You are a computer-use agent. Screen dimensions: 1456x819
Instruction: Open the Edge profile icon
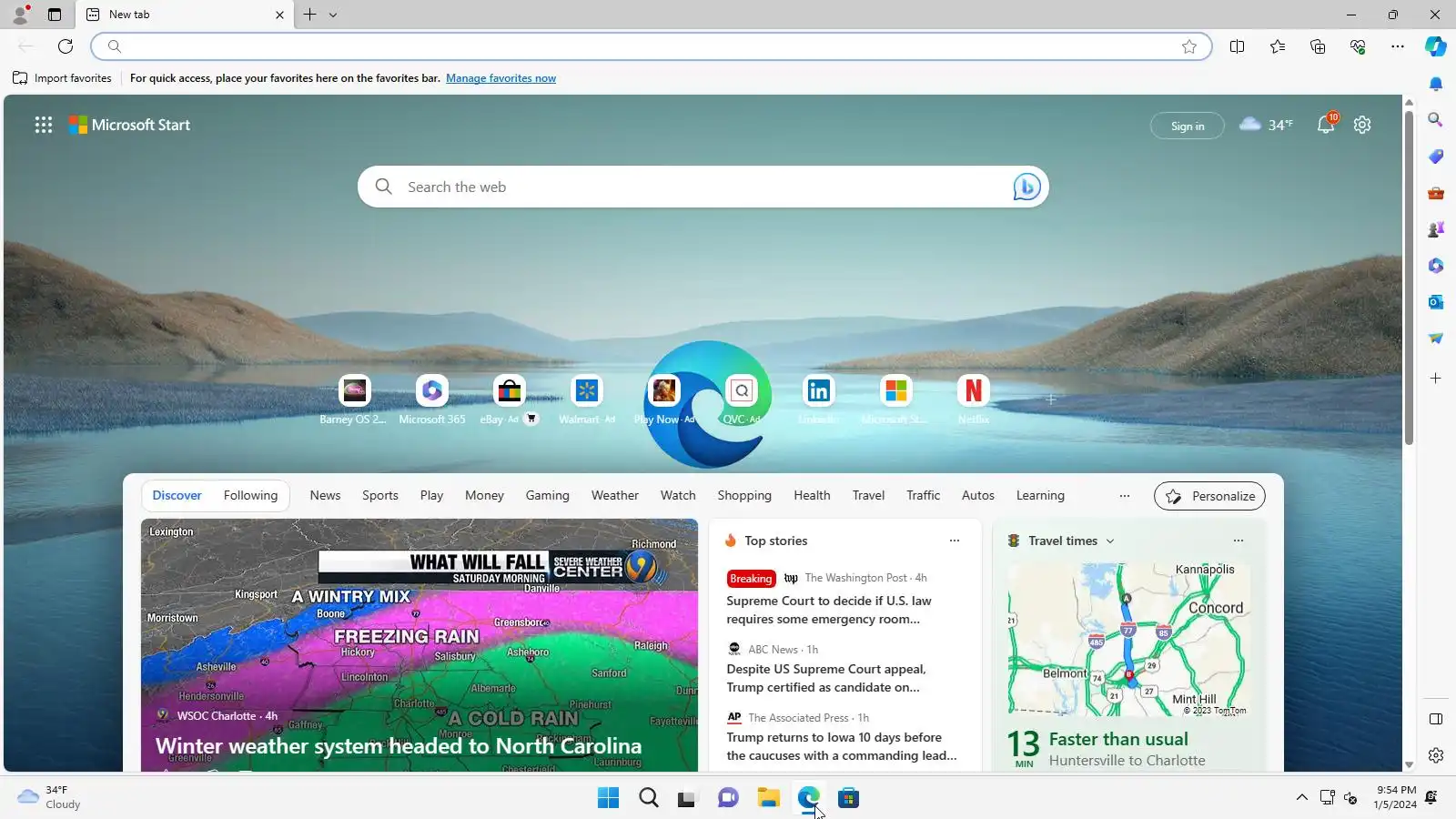tap(20, 15)
